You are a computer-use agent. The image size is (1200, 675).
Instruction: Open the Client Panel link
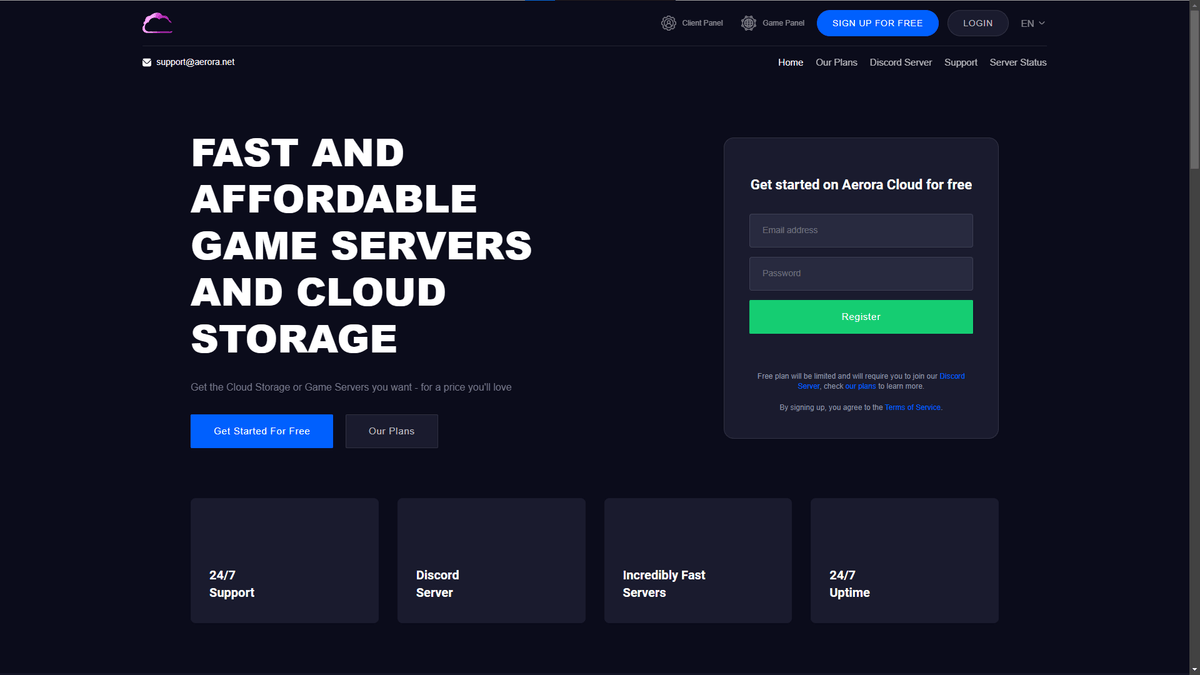tap(702, 23)
